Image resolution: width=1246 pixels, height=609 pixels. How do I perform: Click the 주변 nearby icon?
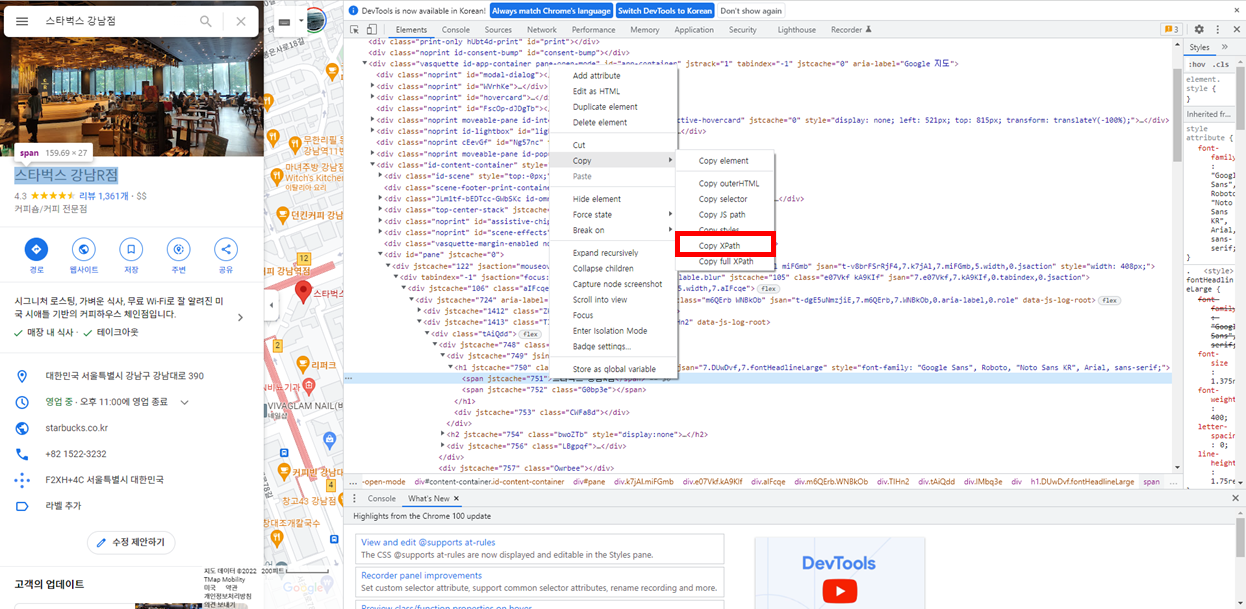[x=179, y=249]
